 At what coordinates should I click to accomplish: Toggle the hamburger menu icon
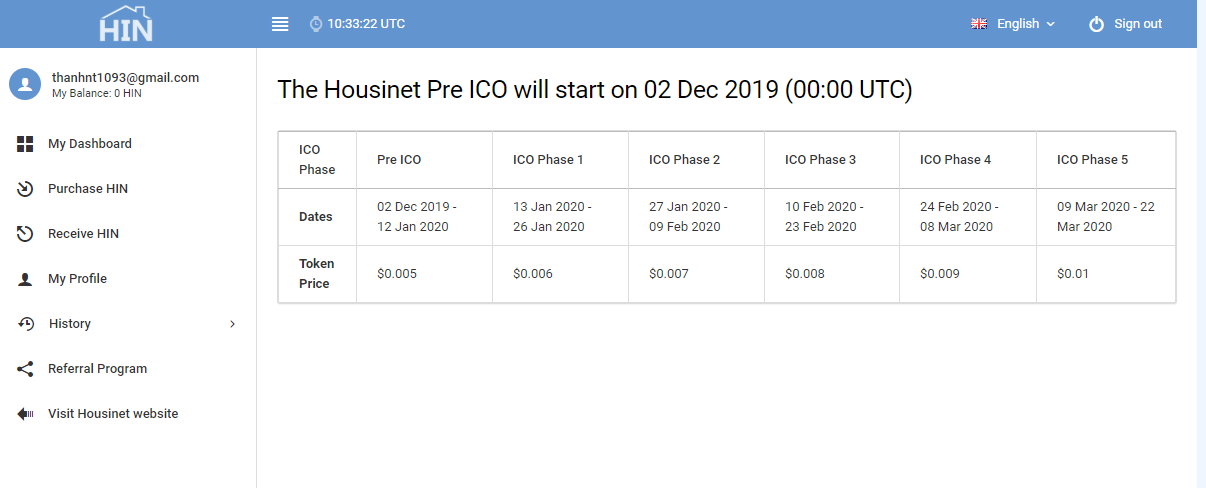pos(280,24)
